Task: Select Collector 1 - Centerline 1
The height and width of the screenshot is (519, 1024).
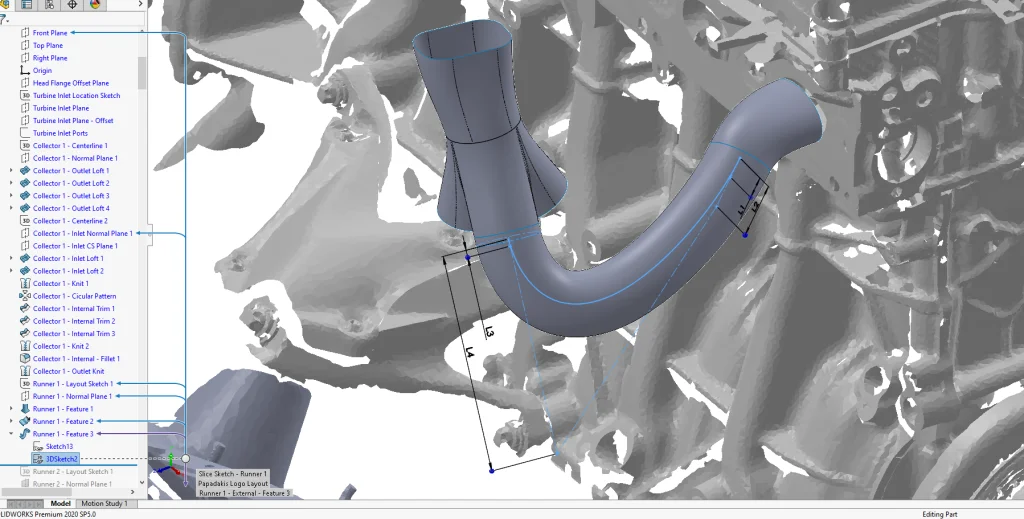Action: tap(70, 146)
